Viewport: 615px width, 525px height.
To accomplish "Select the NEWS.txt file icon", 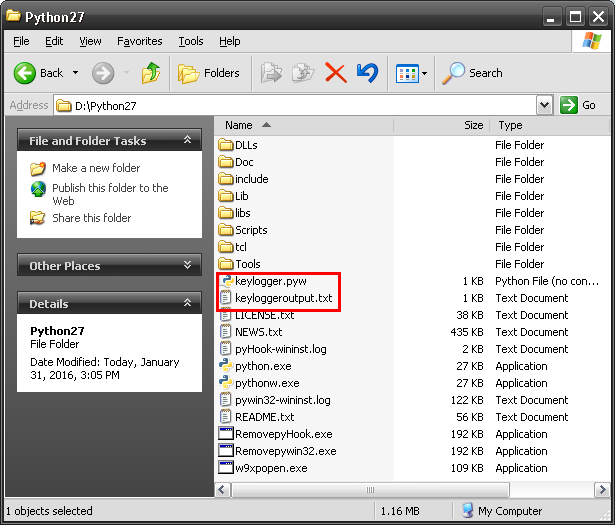I will [226, 332].
